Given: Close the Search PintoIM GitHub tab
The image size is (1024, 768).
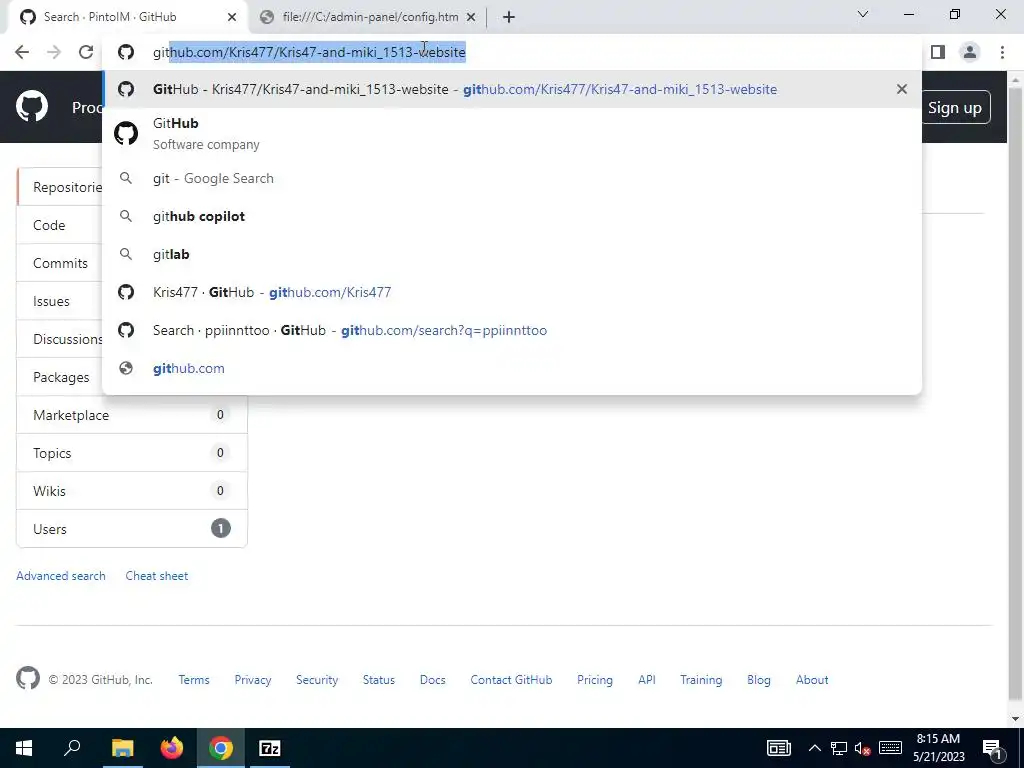Looking at the screenshot, I should [232, 17].
